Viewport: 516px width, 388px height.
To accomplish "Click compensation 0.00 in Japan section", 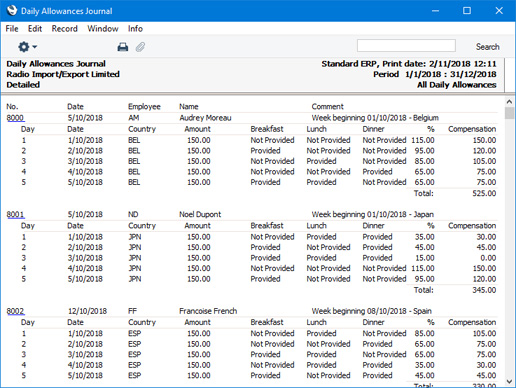I will [488, 258].
